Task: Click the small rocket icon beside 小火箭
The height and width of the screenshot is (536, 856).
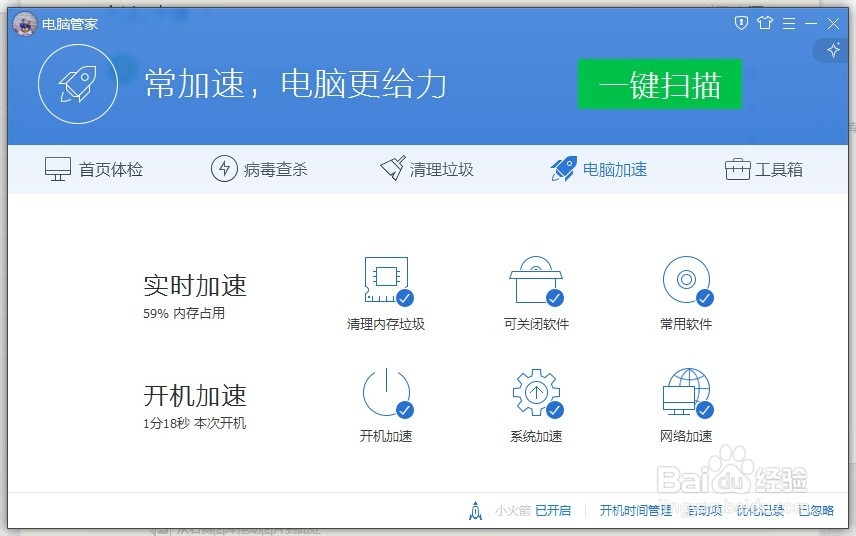Action: (475, 510)
